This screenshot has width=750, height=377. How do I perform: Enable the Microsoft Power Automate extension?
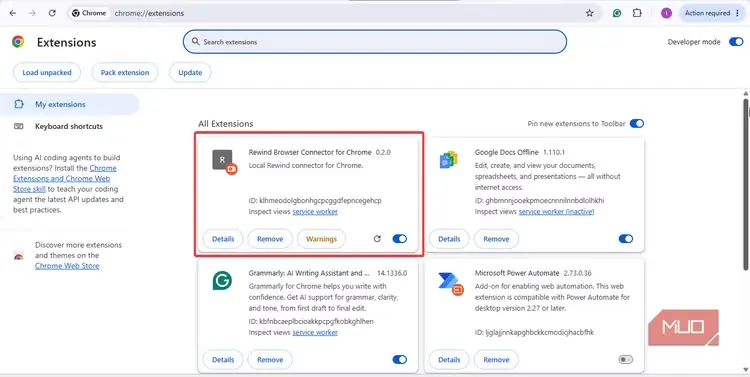(x=625, y=359)
